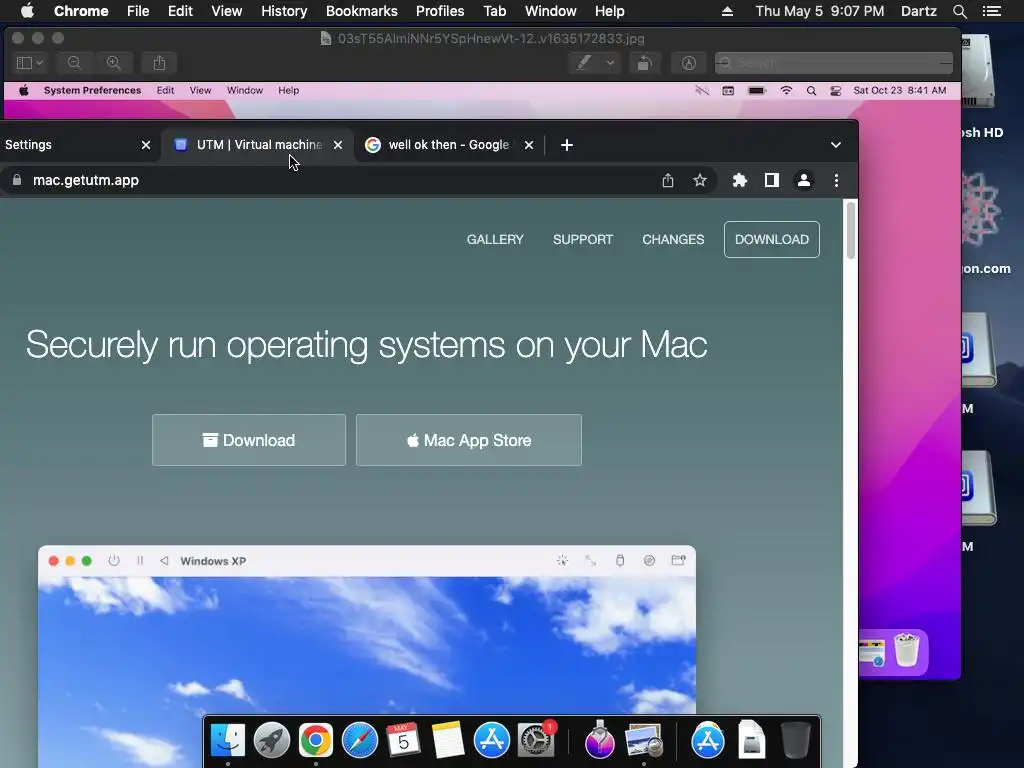Rotate the image using Preview toolbar
Screen dimensions: 1024x768
click(x=644, y=63)
